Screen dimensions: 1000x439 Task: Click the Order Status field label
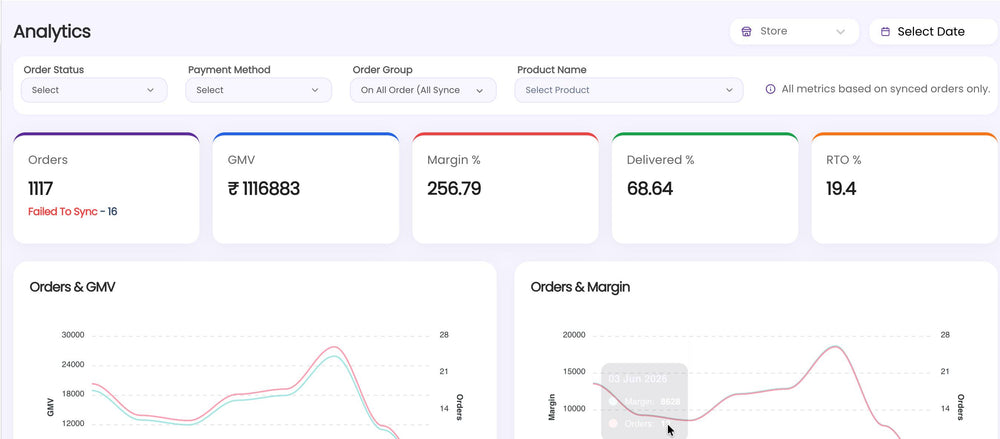[x=54, y=70]
